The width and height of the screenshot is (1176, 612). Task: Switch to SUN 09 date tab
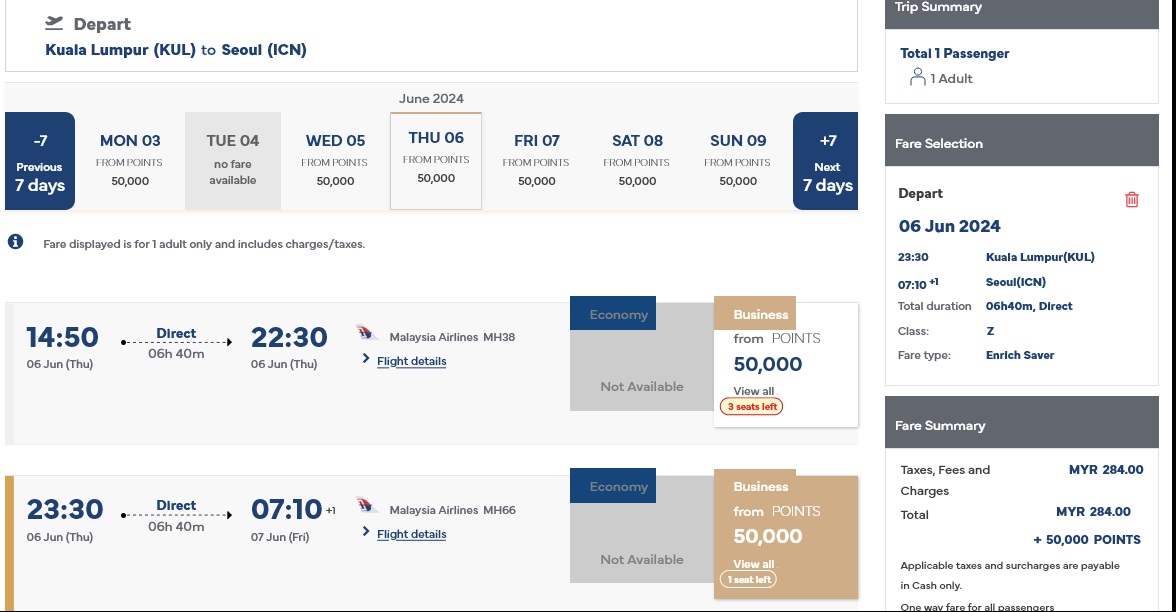point(738,160)
